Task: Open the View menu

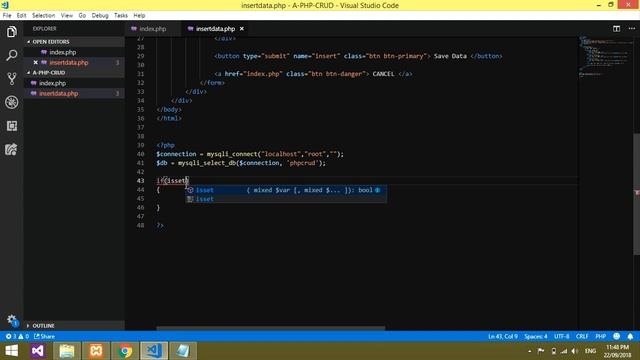Action: (x=67, y=16)
